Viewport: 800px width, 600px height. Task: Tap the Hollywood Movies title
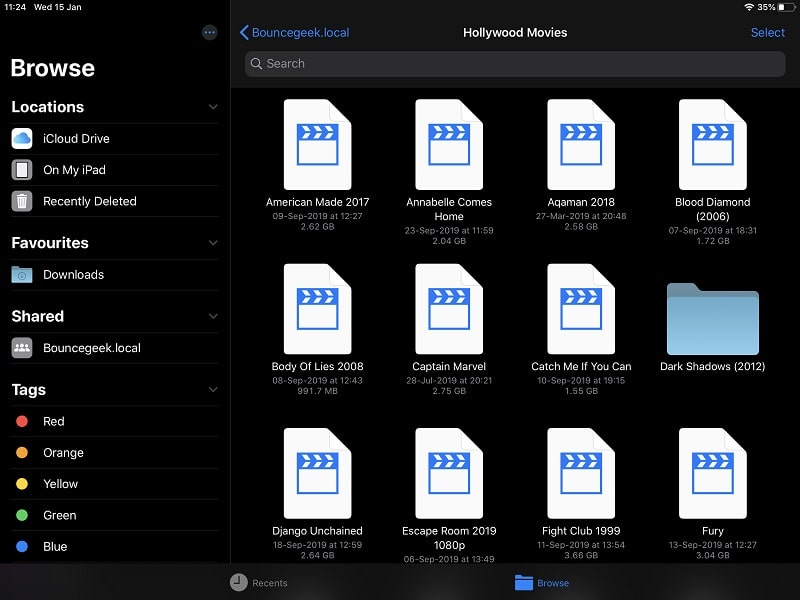point(515,33)
